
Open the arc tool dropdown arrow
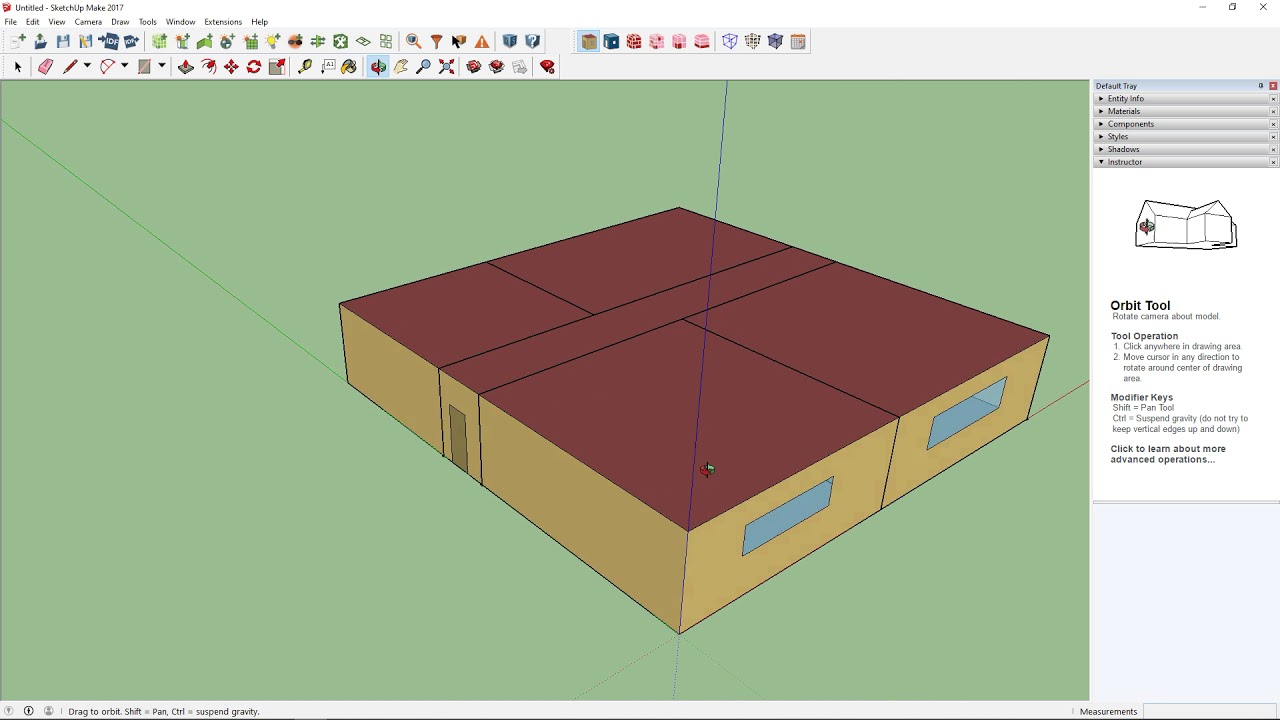tap(124, 67)
